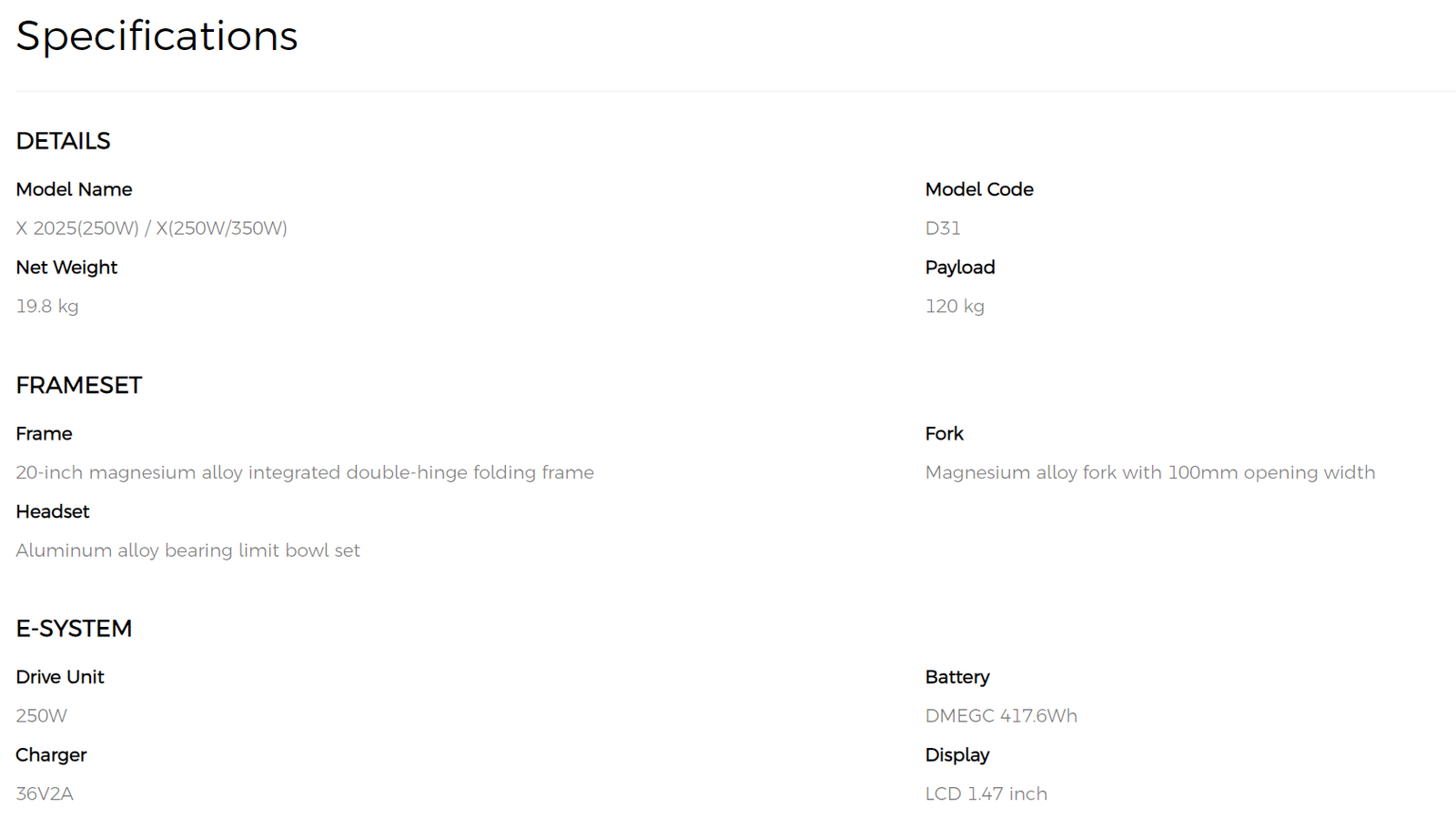Select the 19.8 kg weight value
Image resolution: width=1456 pixels, height=818 pixels.
(47, 307)
